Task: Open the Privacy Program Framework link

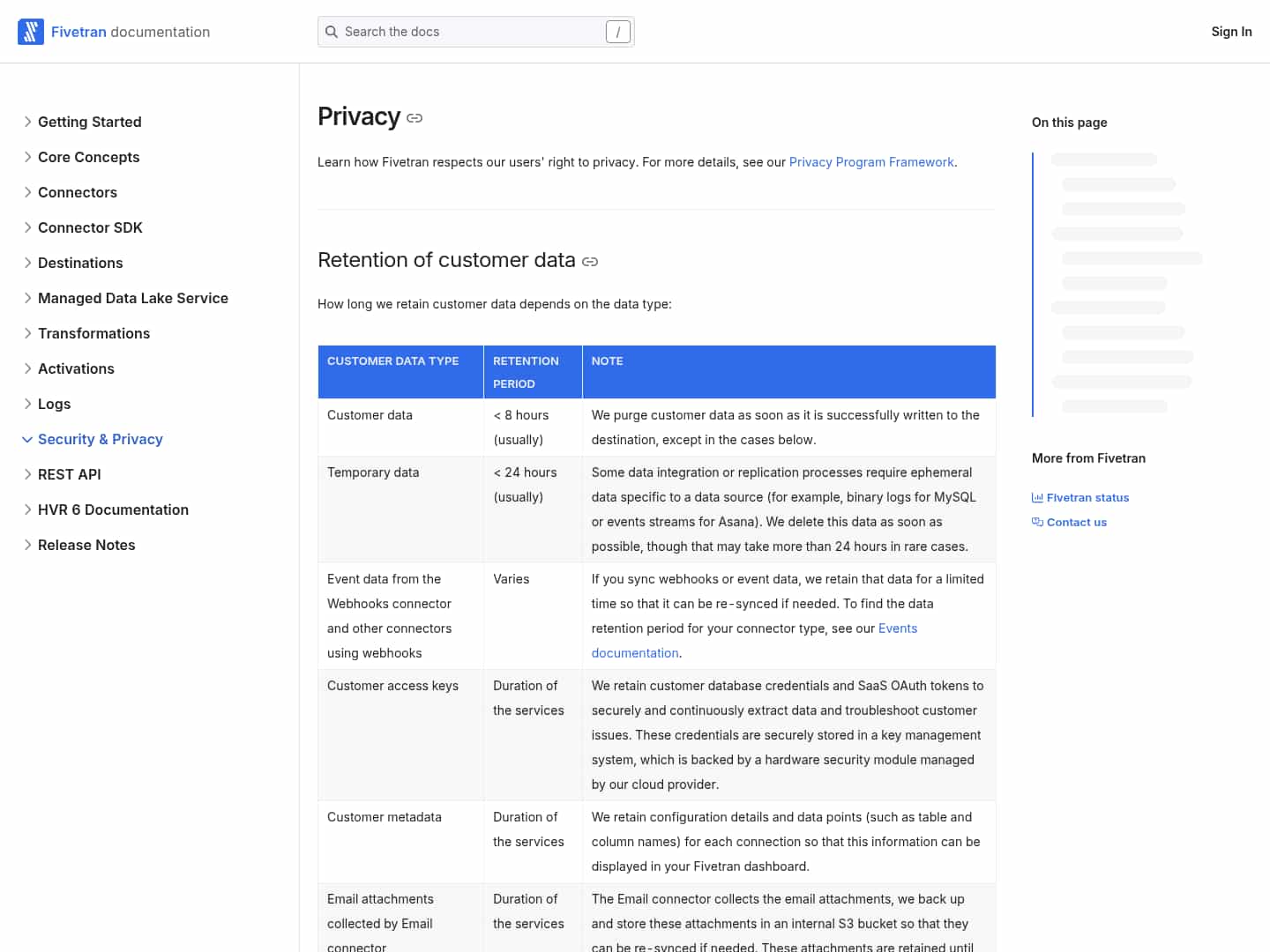Action: pos(871,162)
